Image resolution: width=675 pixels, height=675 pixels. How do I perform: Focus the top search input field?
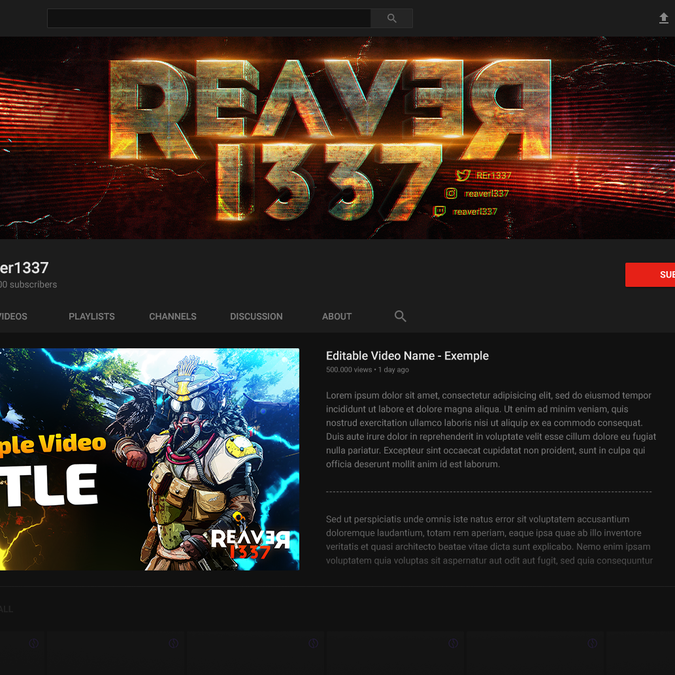pos(209,18)
